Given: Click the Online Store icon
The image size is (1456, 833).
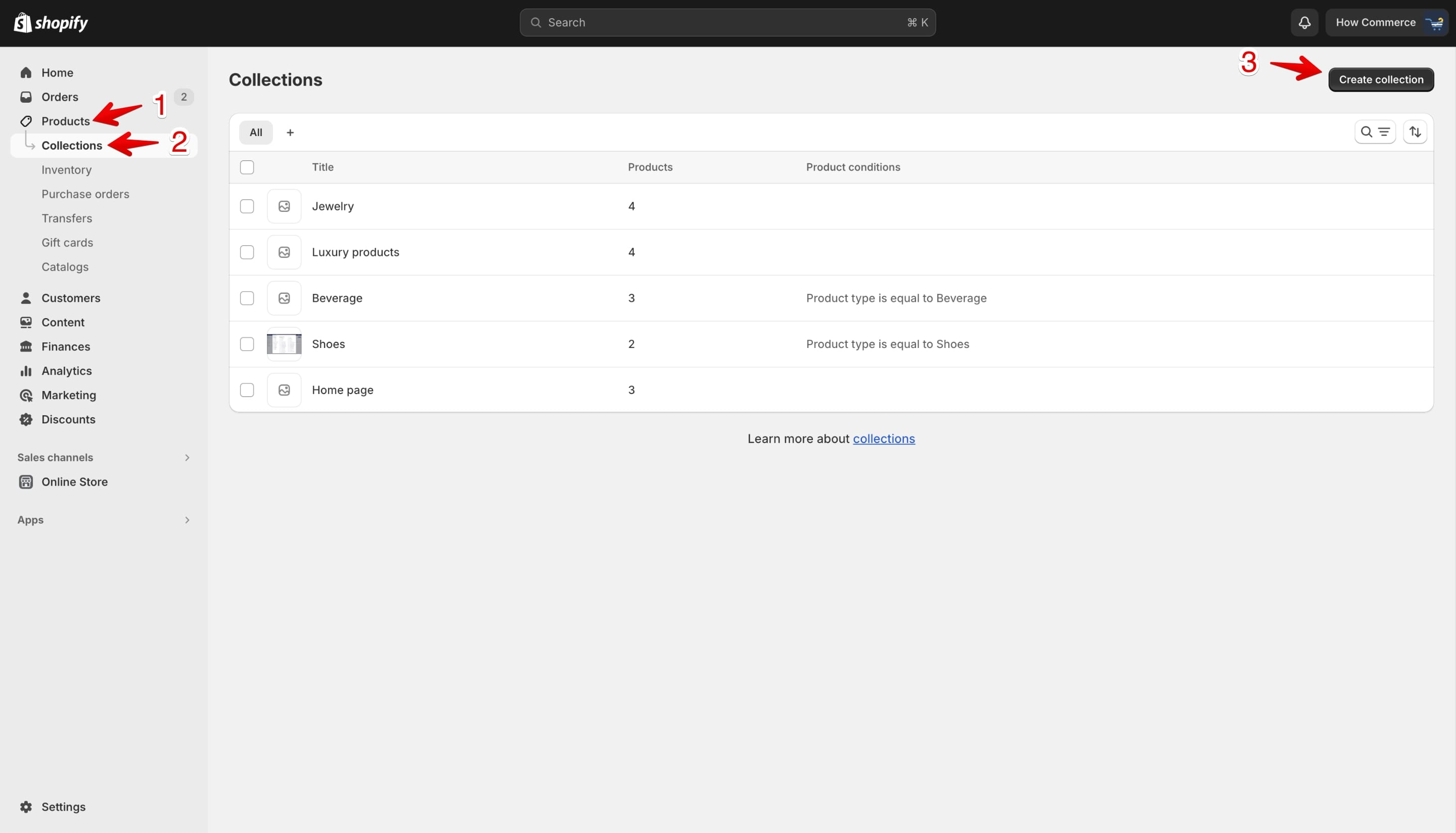Looking at the screenshot, I should point(26,481).
